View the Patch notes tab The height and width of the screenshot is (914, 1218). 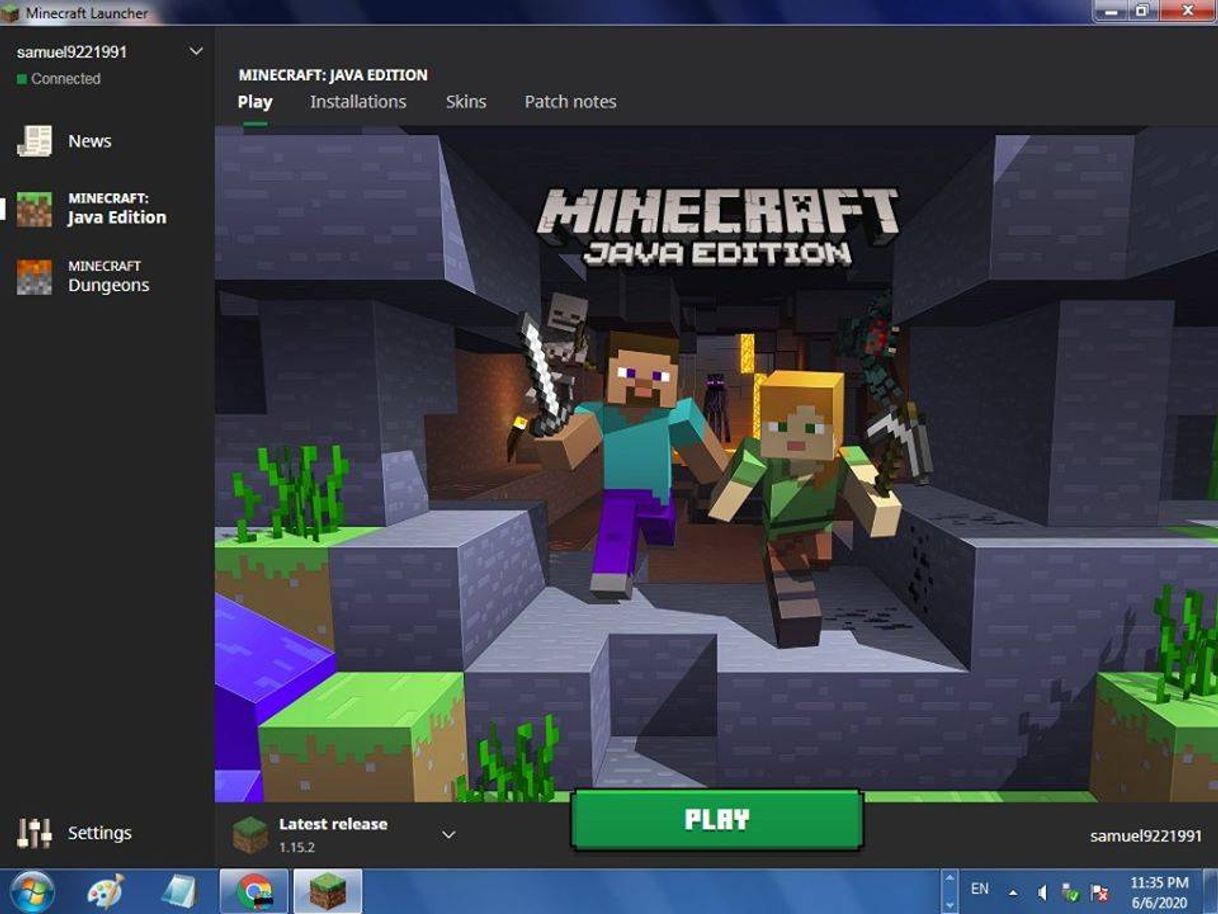coord(570,102)
